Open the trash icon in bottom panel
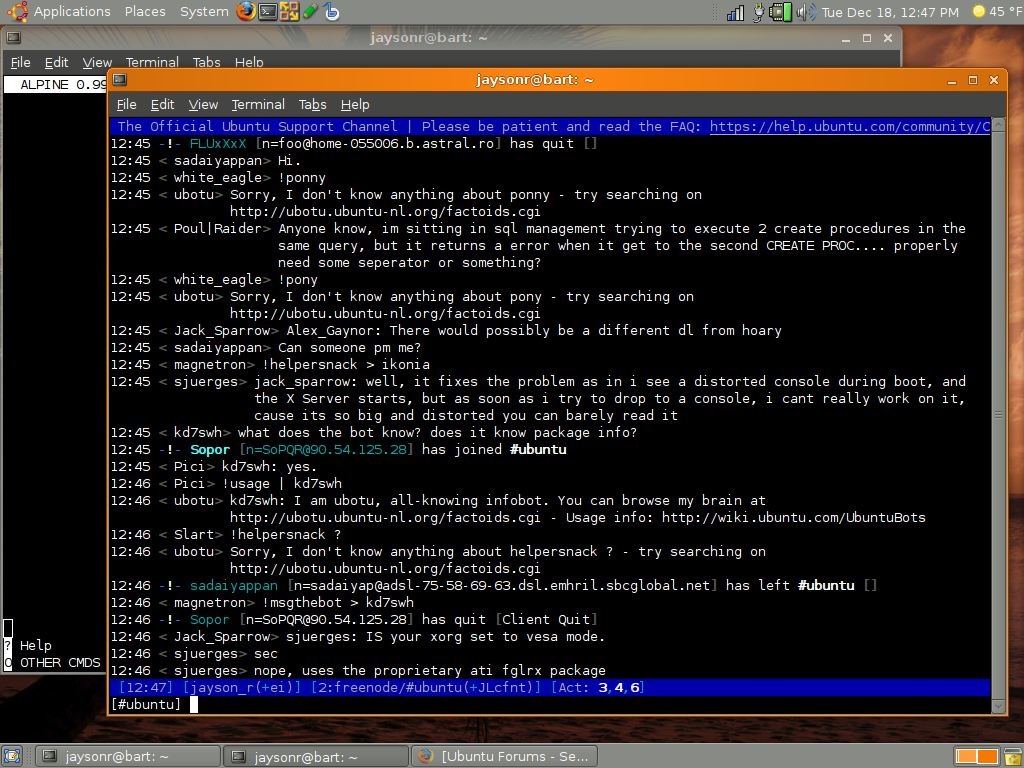This screenshot has height=768, width=1024. pyautogui.click(x=1012, y=756)
